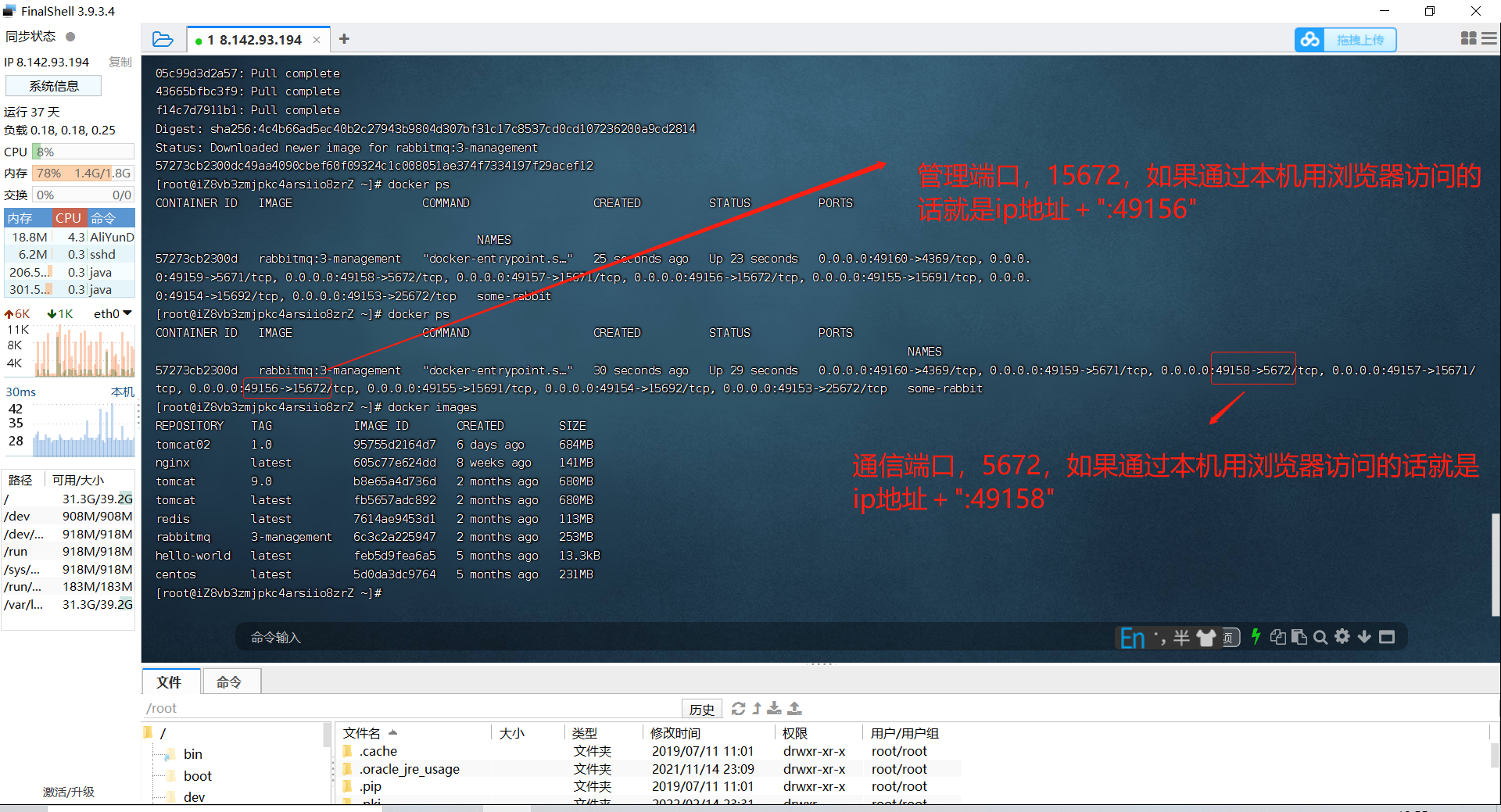Copy terminal selection with copy icon
Image resolution: width=1501 pixels, height=812 pixels.
[1278, 637]
